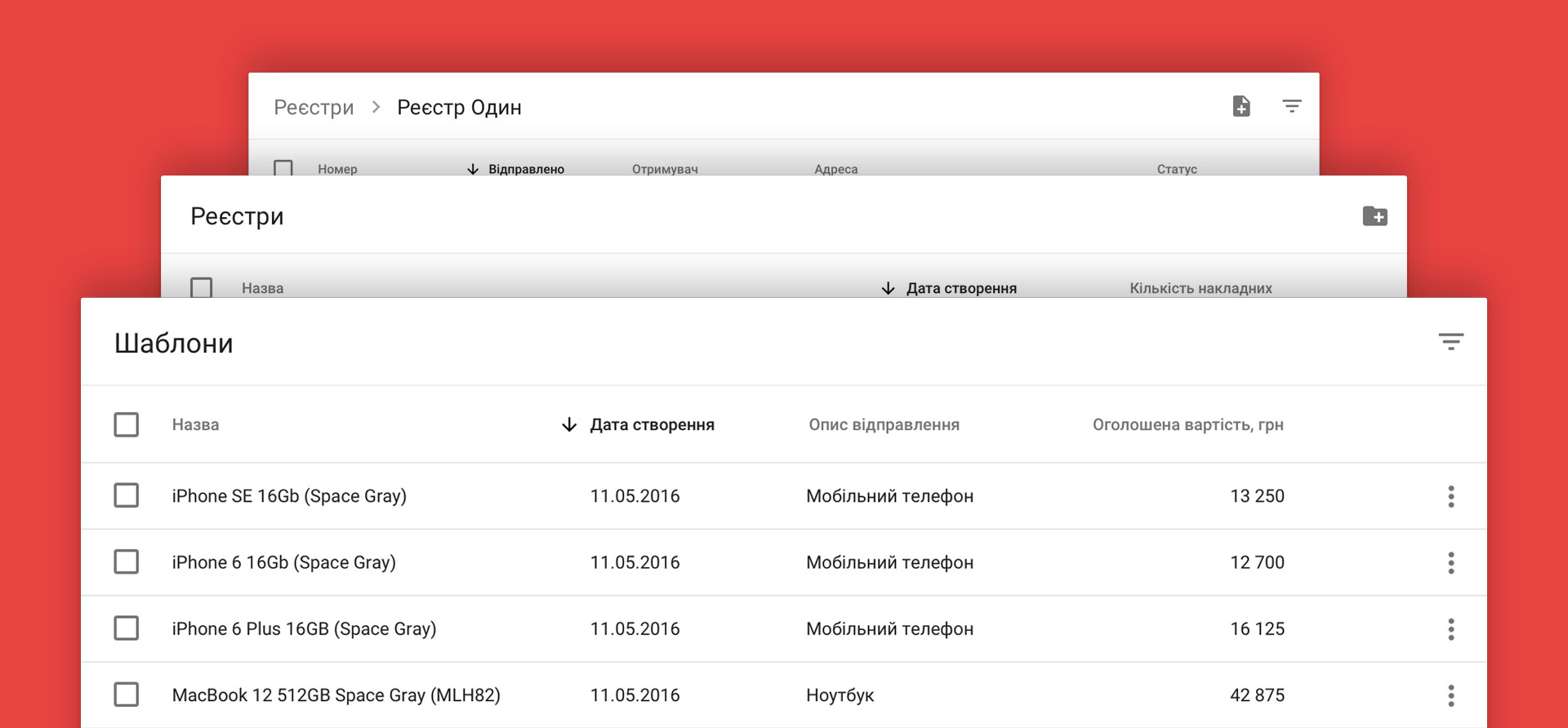
Task: Click date 11.05.2016 in iPhone 6 Plus row
Action: tap(635, 628)
